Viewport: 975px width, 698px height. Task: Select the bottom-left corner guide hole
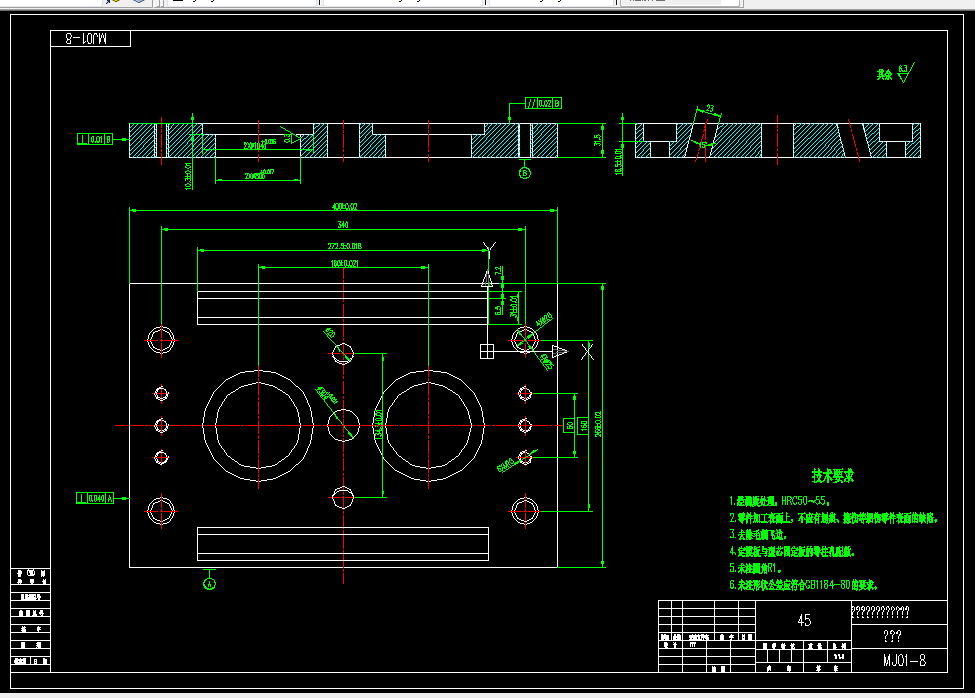(x=161, y=512)
